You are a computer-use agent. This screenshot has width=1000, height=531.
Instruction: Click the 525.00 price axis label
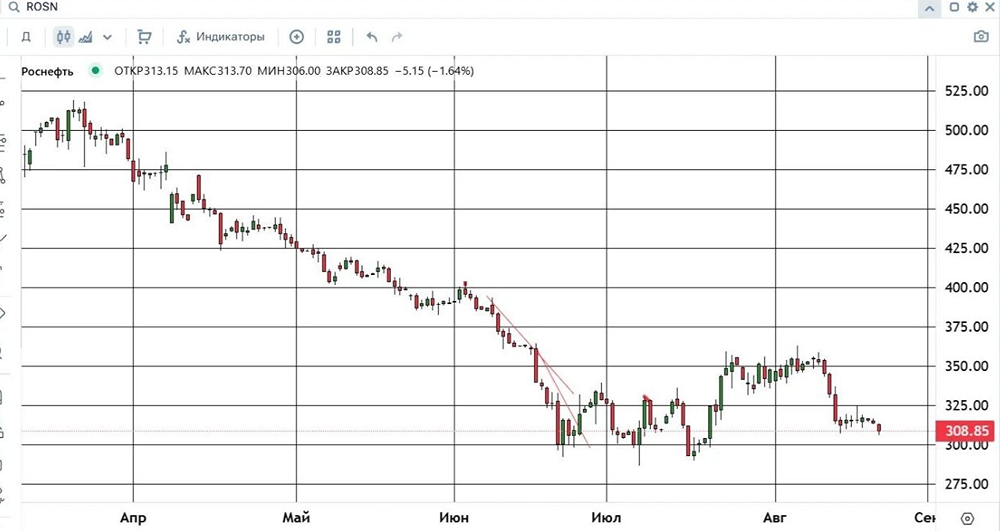(966, 91)
